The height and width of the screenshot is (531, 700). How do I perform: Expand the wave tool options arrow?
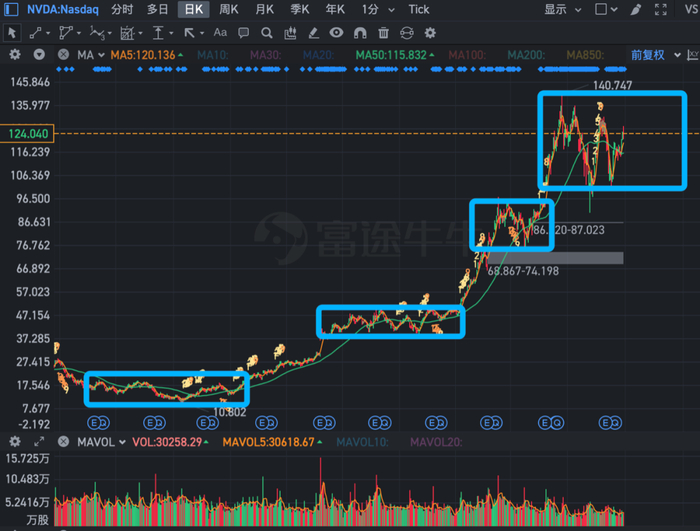tap(109, 33)
